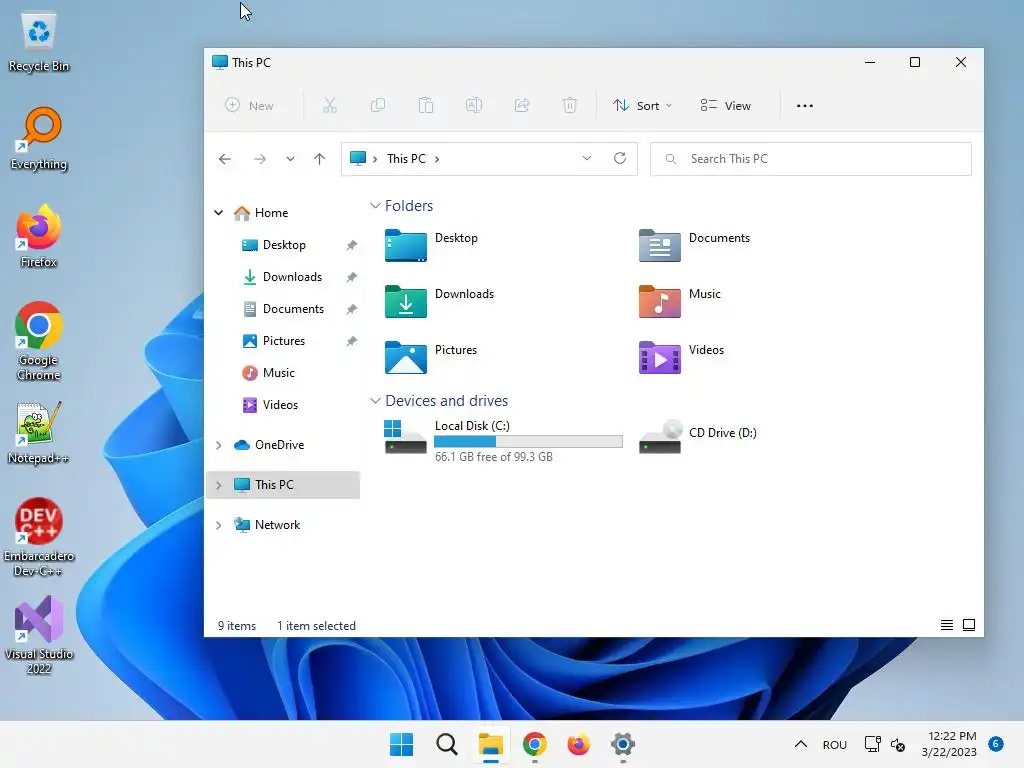The image size is (1024, 768).
Task: Open the Windows Start menu
Action: pyautogui.click(x=401, y=744)
